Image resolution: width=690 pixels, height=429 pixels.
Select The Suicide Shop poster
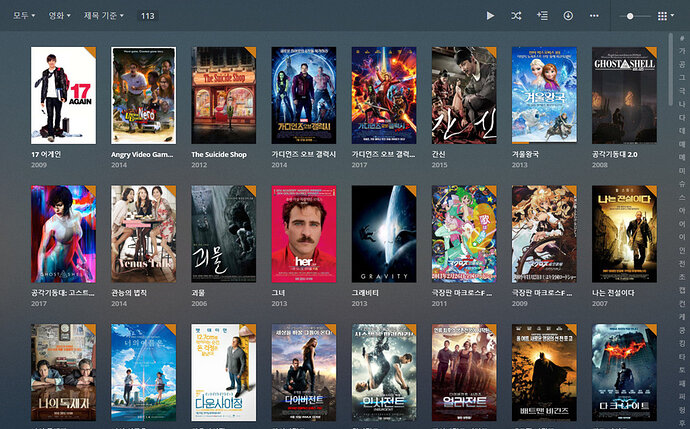pos(224,95)
